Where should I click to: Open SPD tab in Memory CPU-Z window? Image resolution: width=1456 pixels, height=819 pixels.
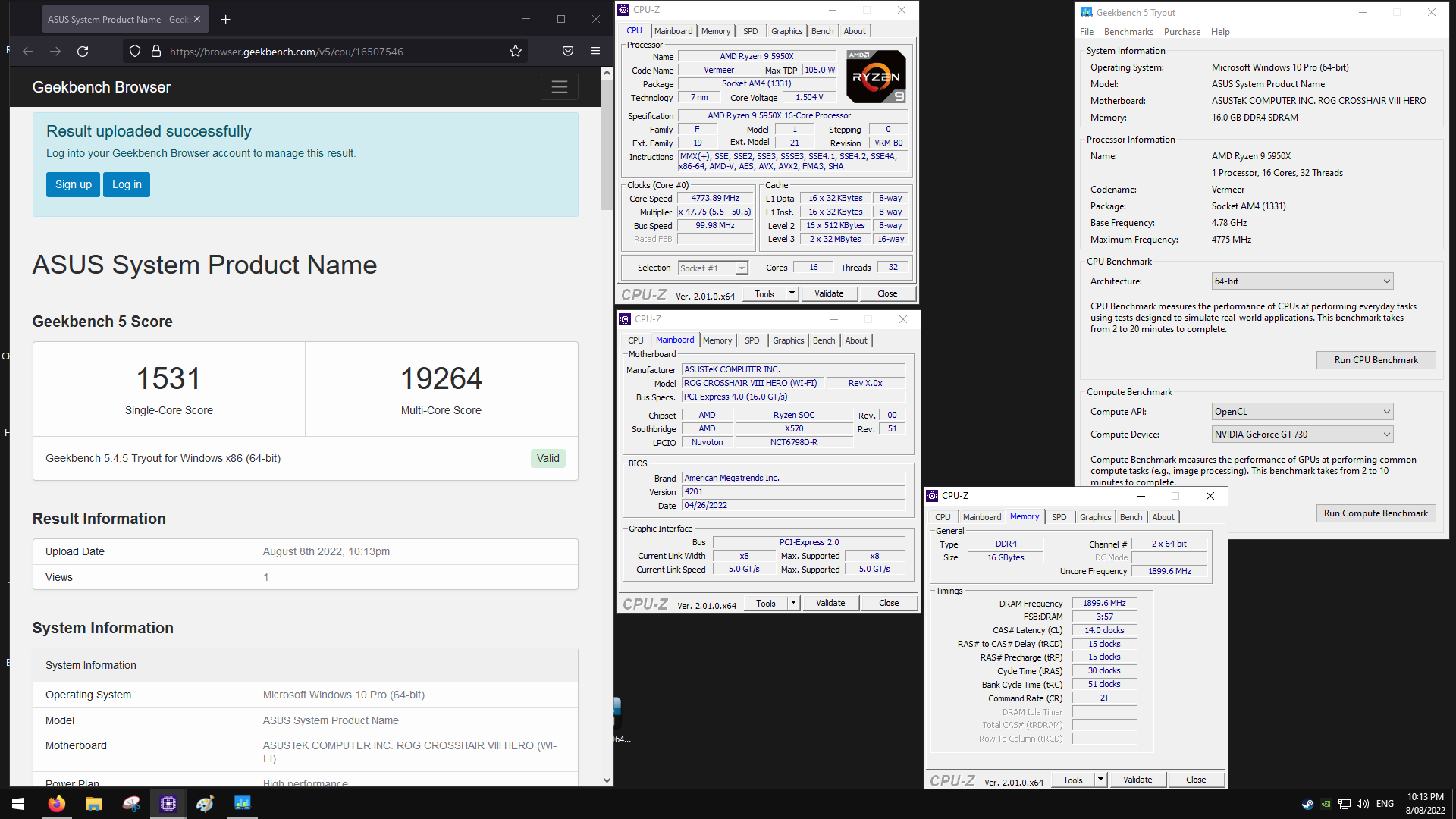(1059, 517)
